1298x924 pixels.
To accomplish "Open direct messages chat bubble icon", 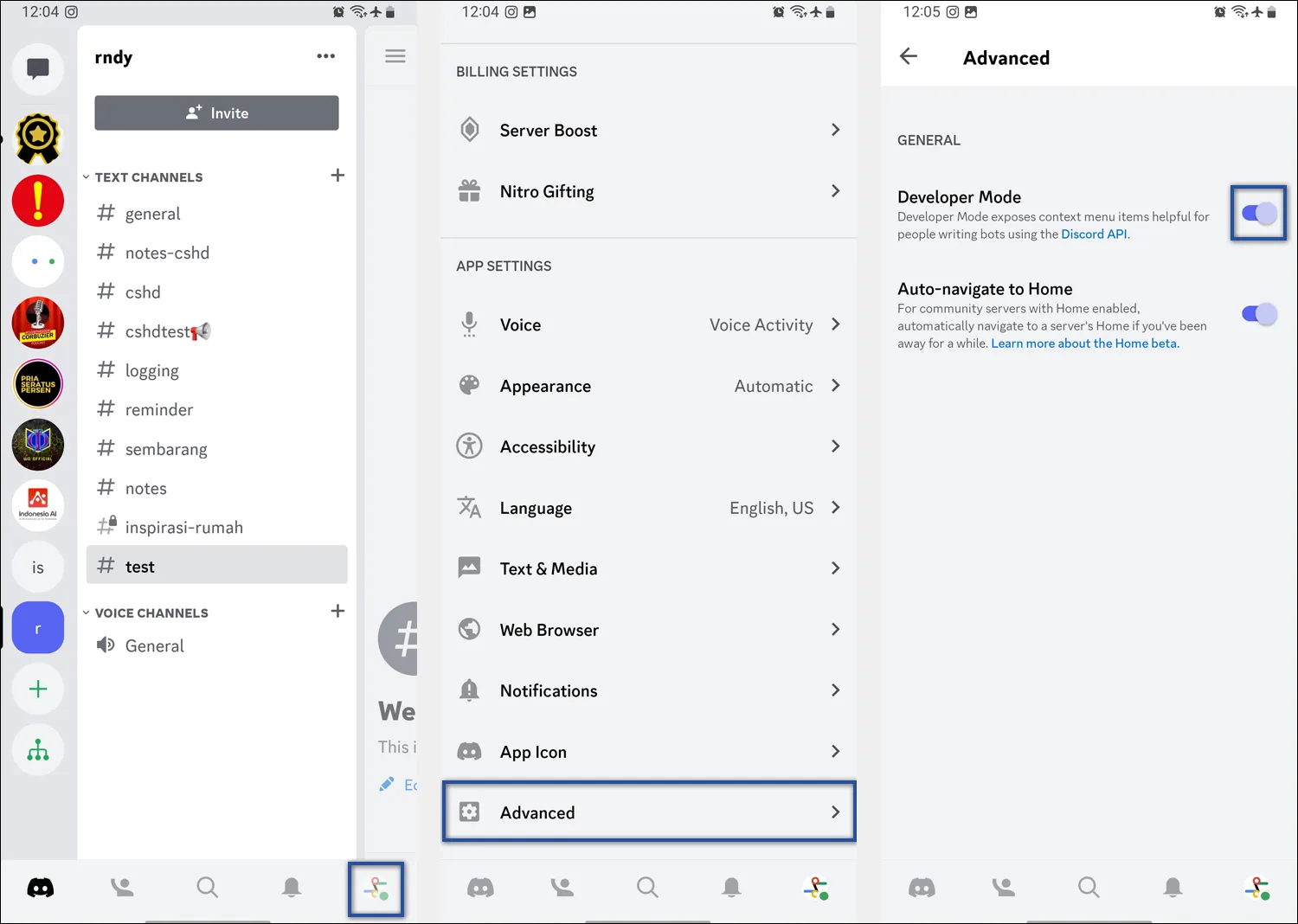I will click(38, 69).
